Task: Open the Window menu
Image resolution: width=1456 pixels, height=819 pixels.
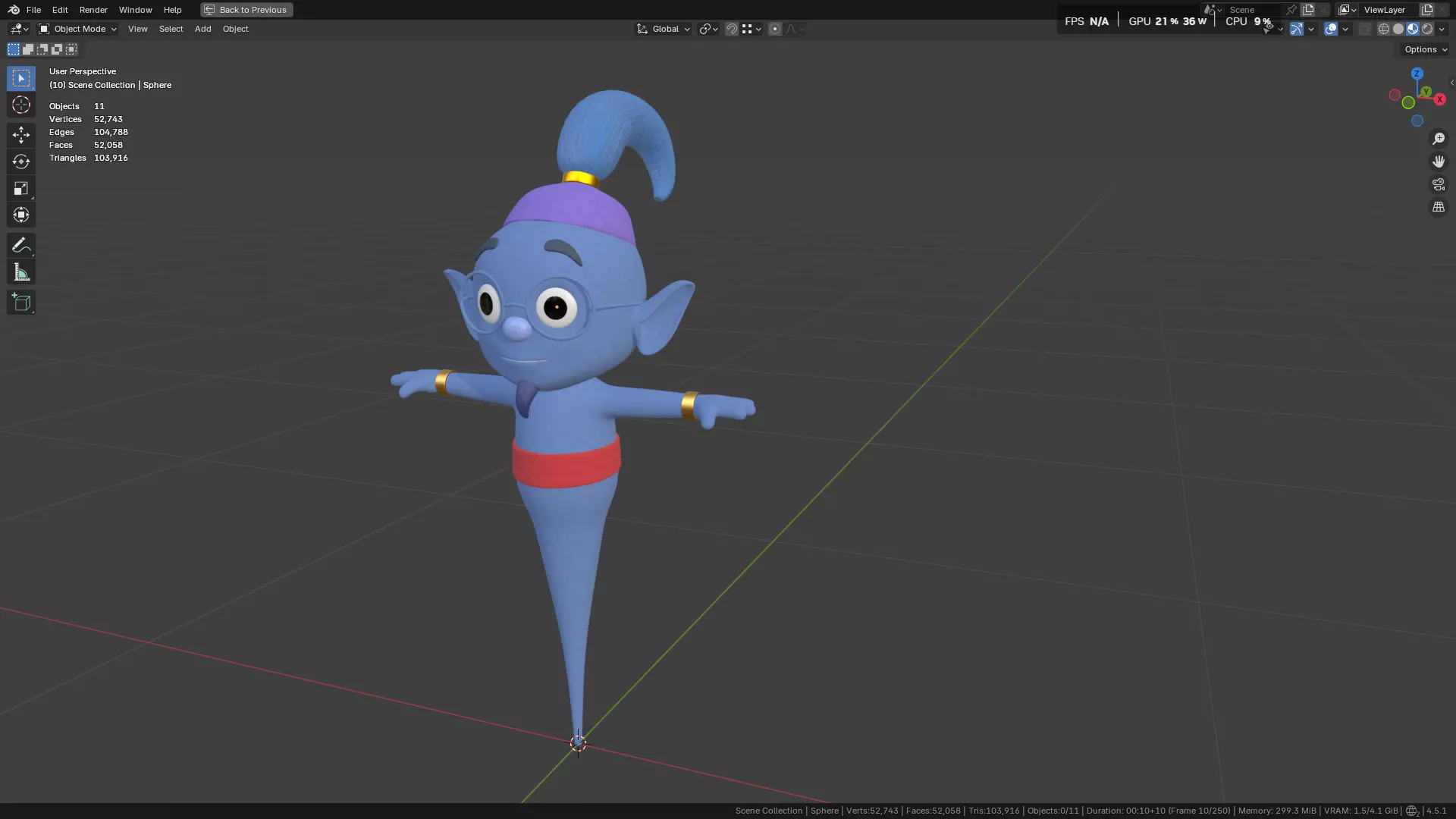Action: [x=135, y=10]
